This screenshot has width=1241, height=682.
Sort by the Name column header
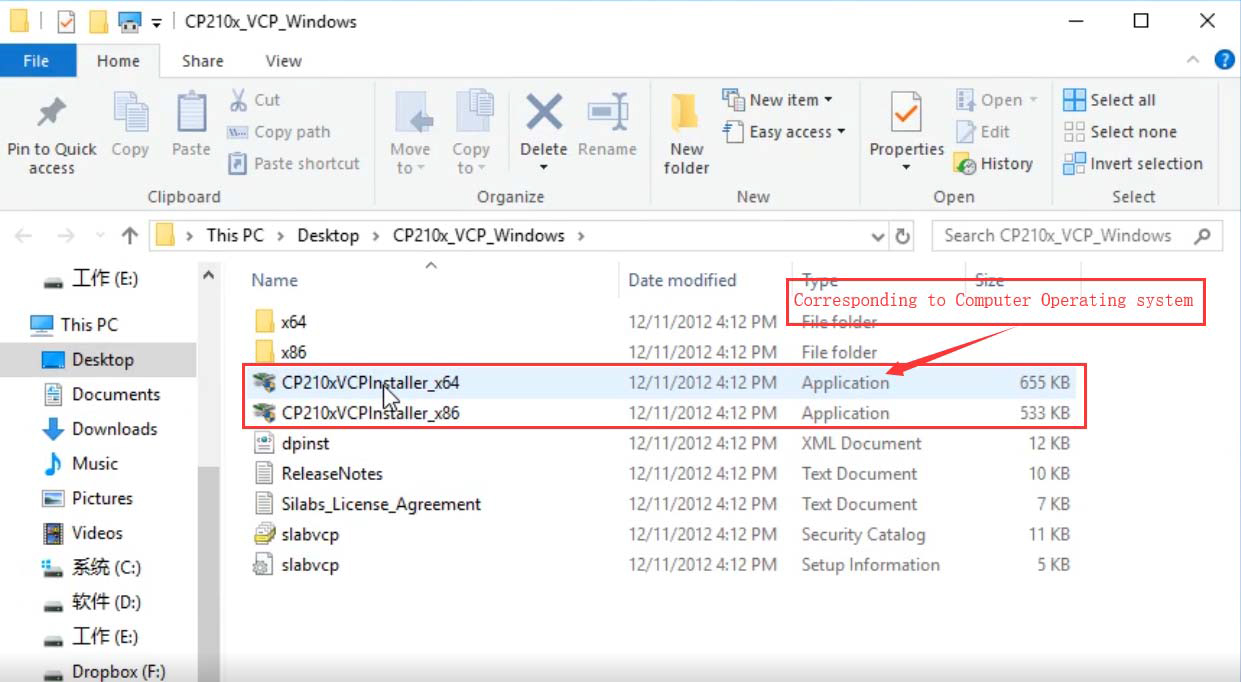(274, 280)
